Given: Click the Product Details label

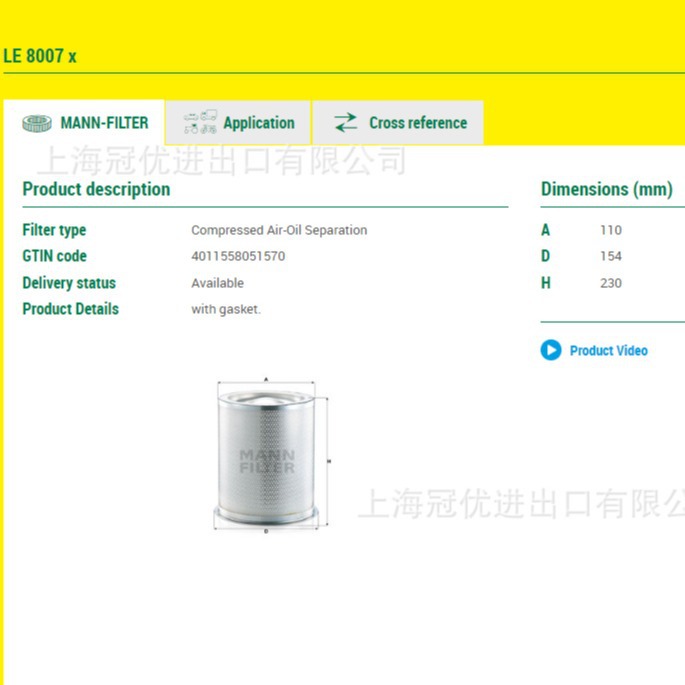Looking at the screenshot, I should (70, 309).
